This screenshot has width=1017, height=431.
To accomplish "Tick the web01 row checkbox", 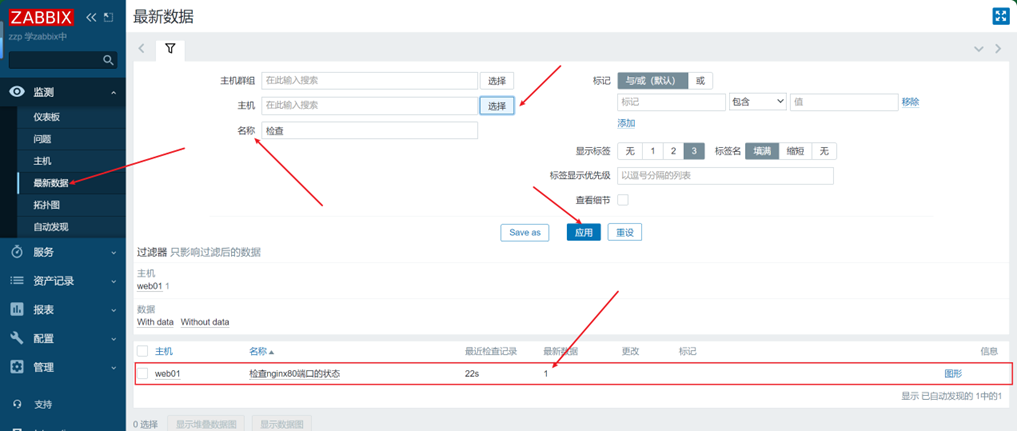I will point(143,373).
